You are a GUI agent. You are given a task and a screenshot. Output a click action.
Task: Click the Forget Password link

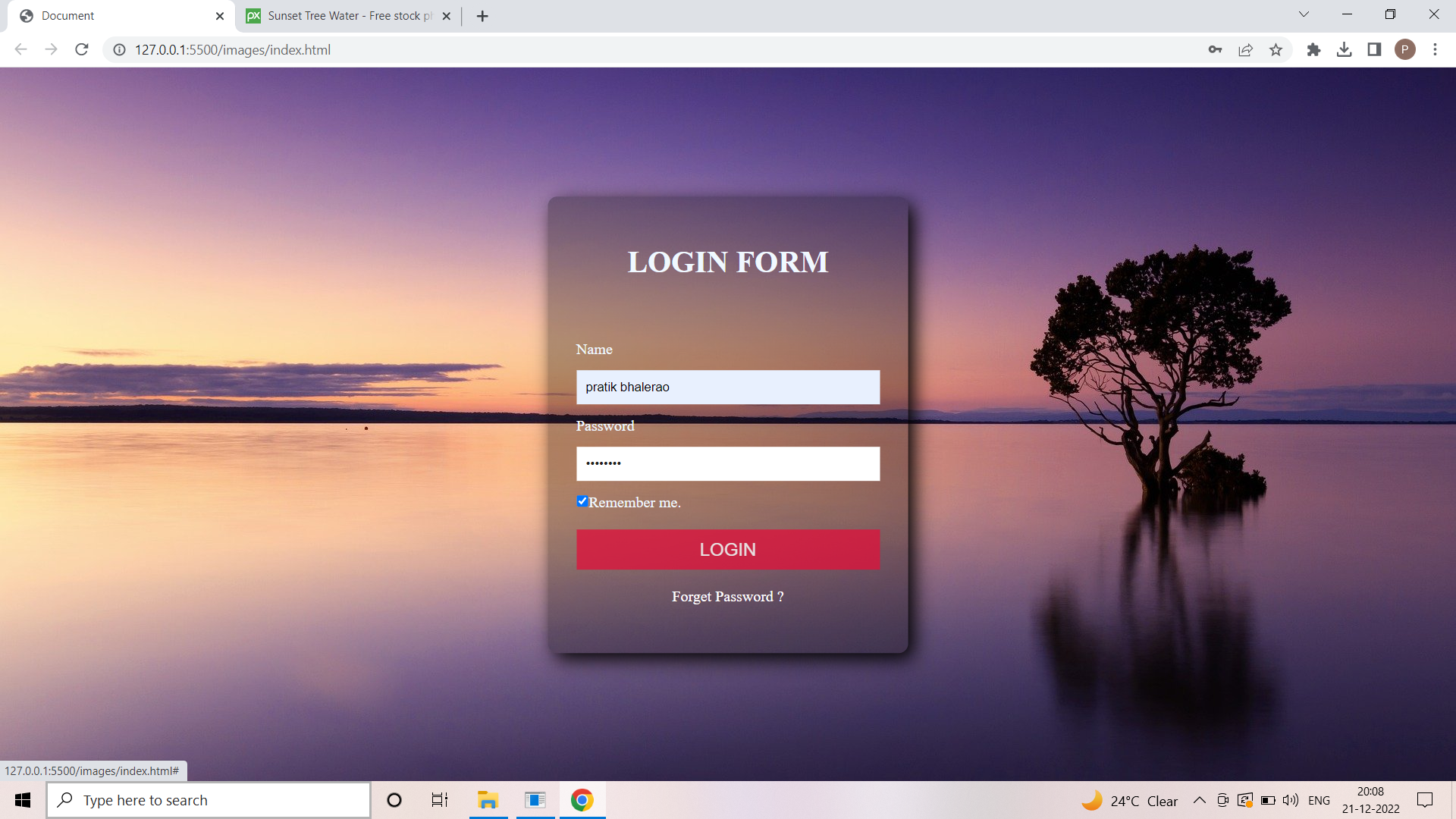727,597
